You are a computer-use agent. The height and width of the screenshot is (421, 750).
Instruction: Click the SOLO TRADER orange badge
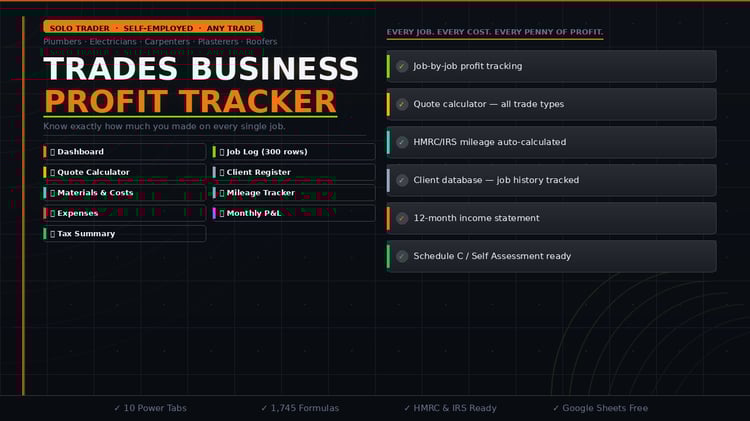point(153,28)
